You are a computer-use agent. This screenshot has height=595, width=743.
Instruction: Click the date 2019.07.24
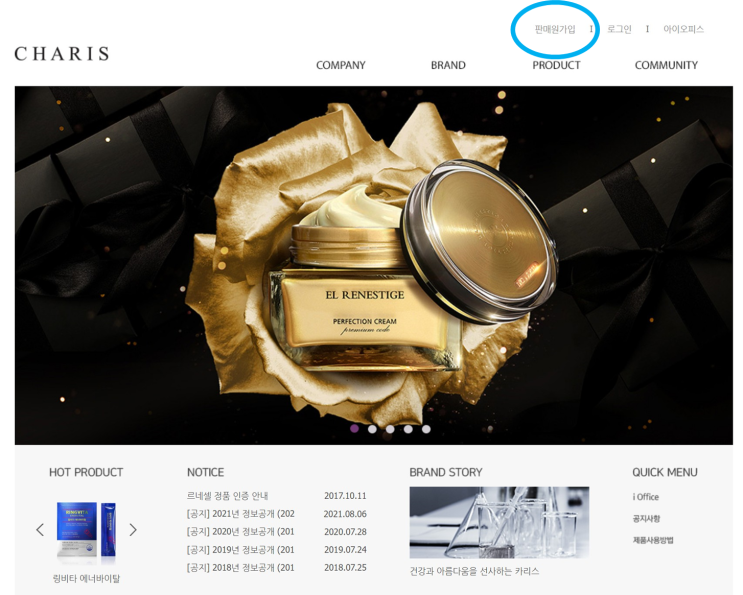345,550
